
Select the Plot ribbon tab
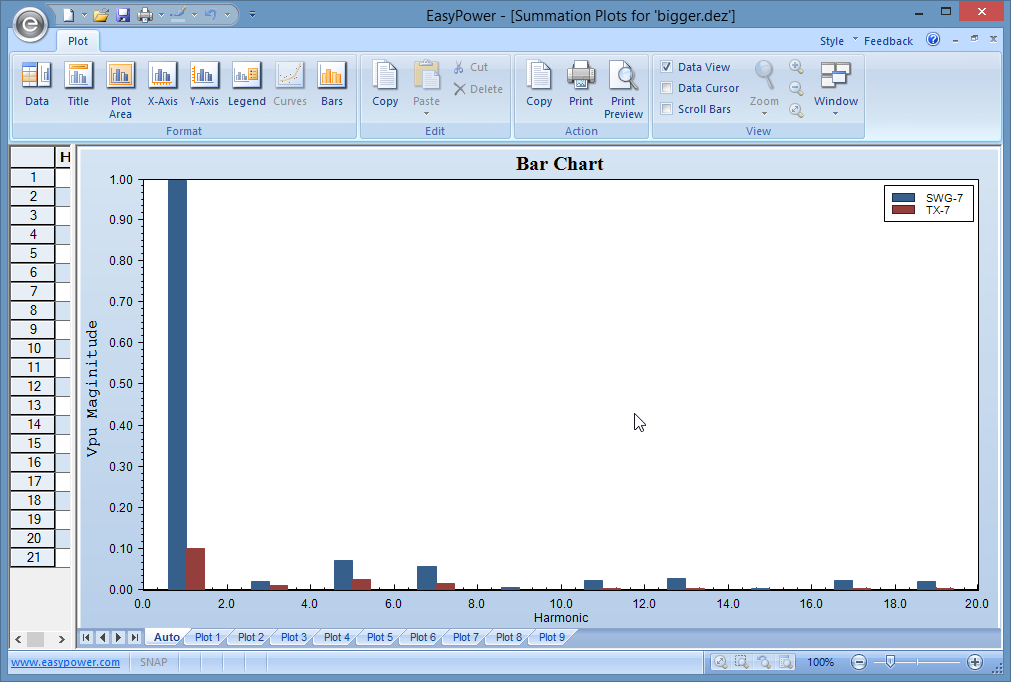78,41
